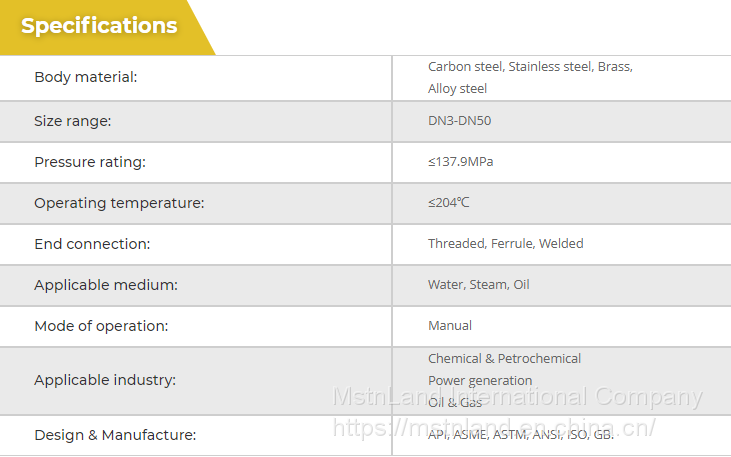Click the Applicable medium label
This screenshot has width=731, height=457.
click(x=106, y=285)
